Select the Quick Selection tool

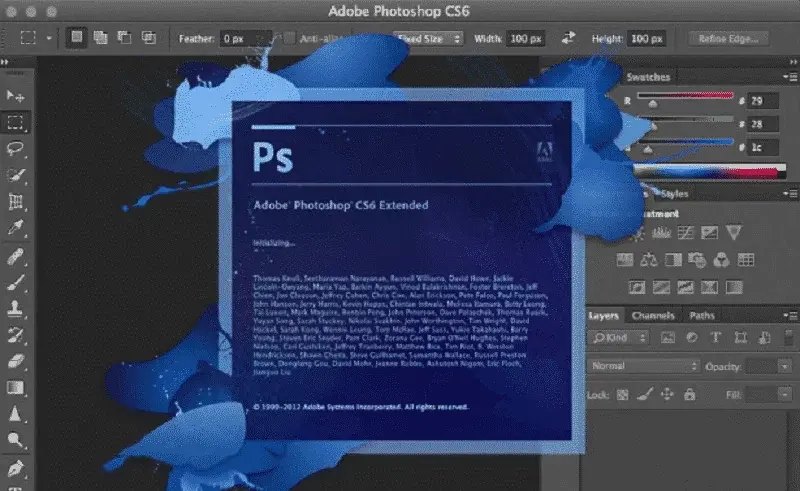click(16, 176)
